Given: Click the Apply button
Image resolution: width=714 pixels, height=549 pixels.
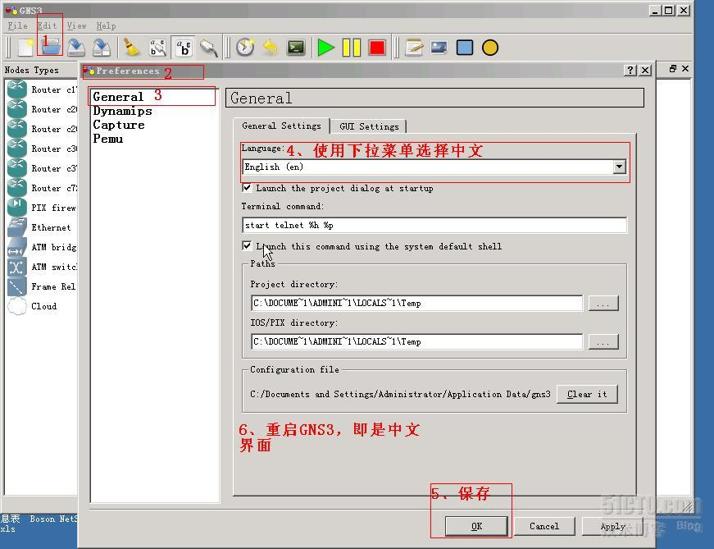Looking at the screenshot, I should point(613,526).
